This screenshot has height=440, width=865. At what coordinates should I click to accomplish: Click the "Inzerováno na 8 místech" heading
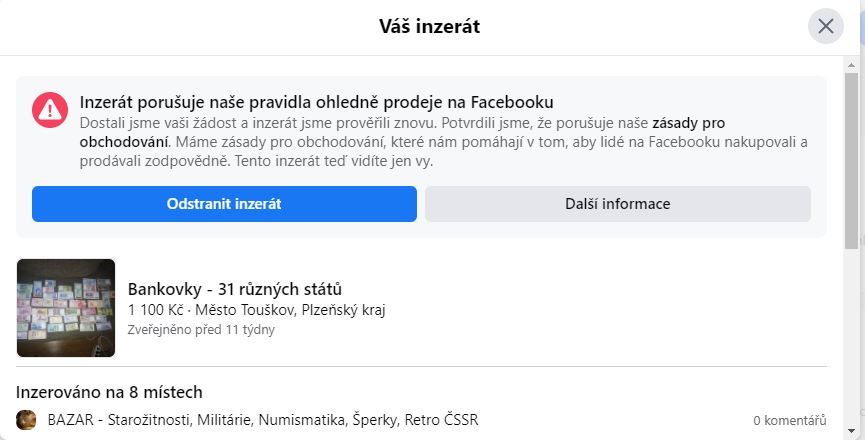click(x=110, y=391)
